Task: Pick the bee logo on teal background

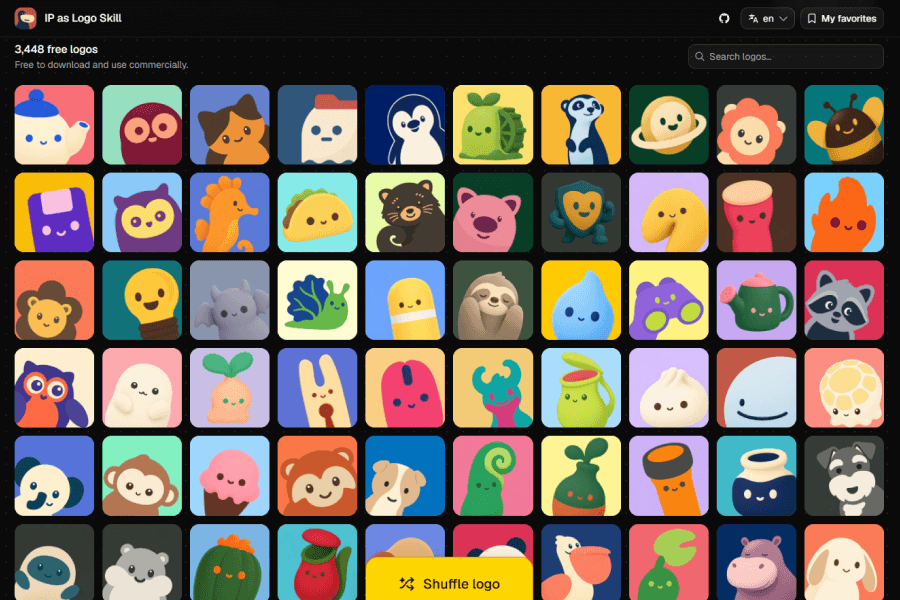Action: pyautogui.click(x=844, y=125)
